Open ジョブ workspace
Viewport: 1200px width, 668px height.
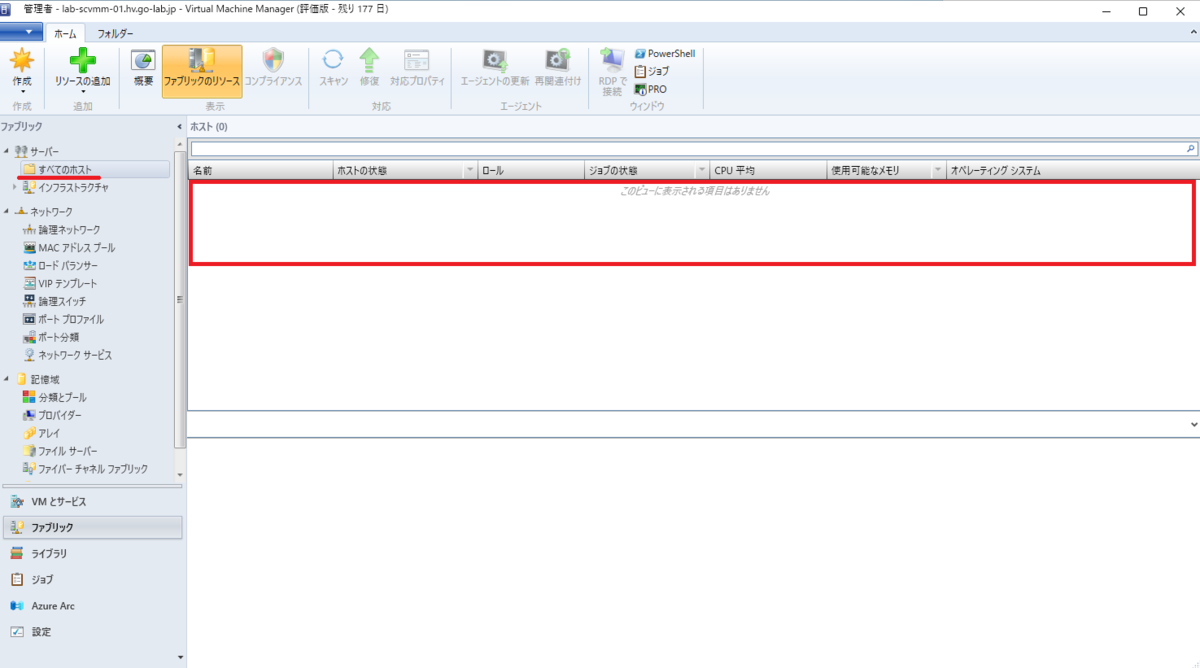(x=93, y=579)
